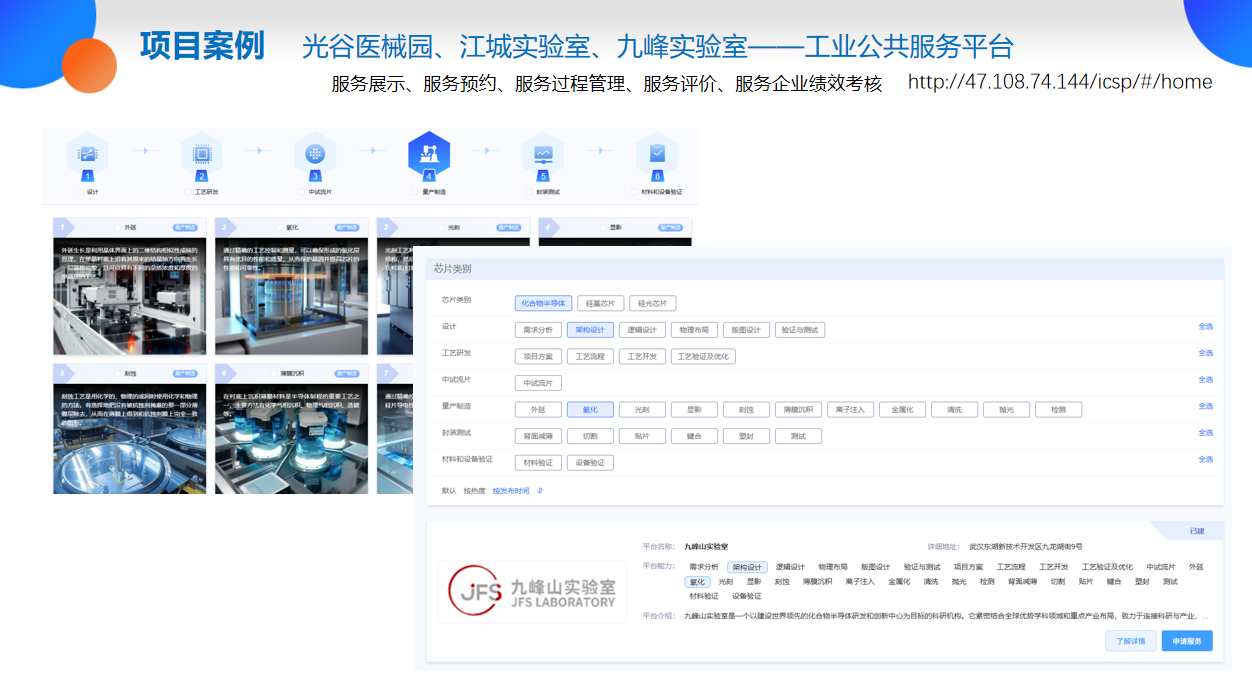Enable the 外延 checkbox on card 1
The height and width of the screenshot is (699, 1252).
click(x=117, y=228)
